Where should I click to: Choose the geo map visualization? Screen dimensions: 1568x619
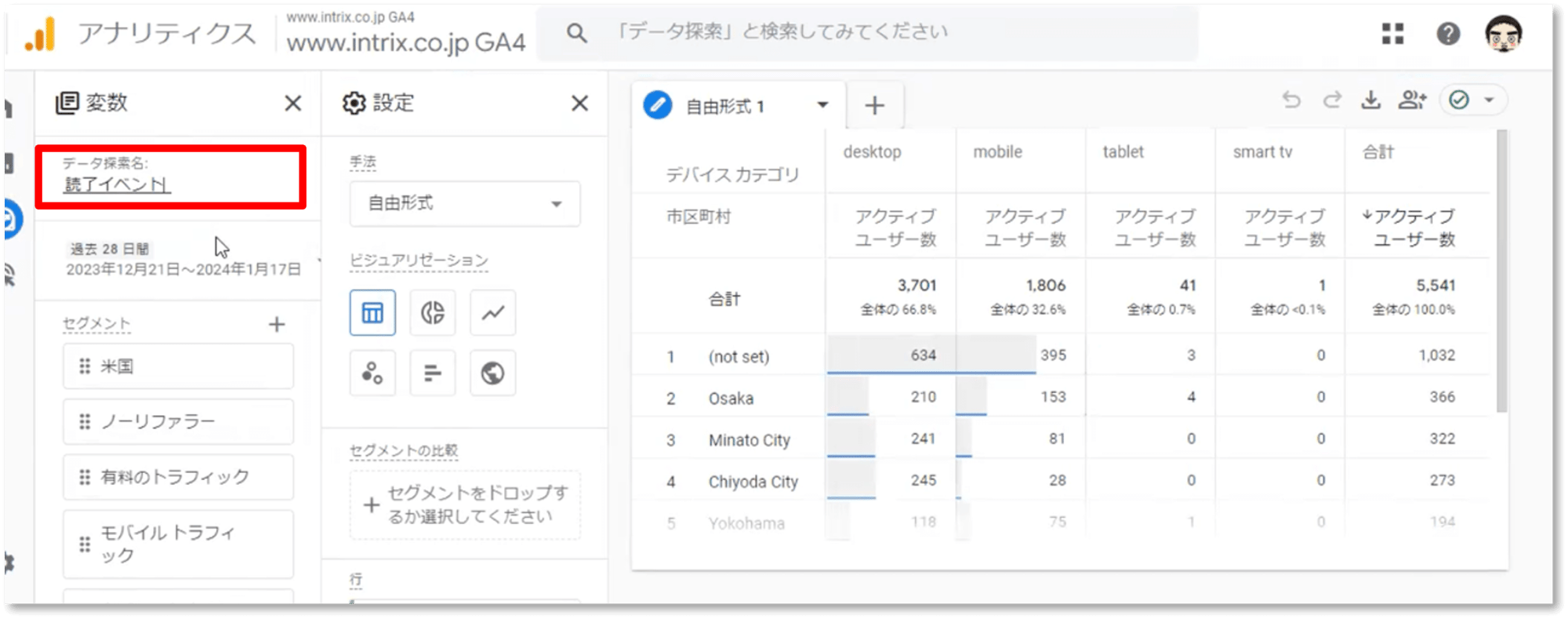tap(492, 373)
